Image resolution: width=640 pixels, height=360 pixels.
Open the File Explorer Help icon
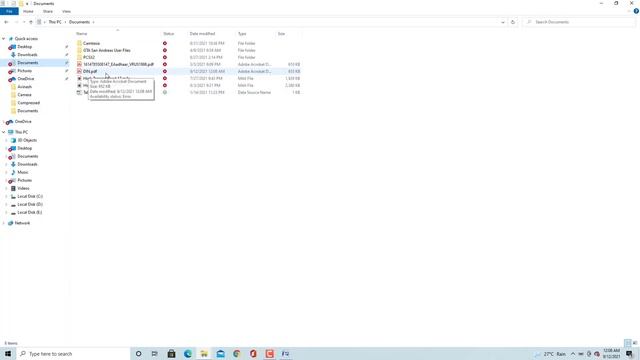pyautogui.click(x=636, y=11)
